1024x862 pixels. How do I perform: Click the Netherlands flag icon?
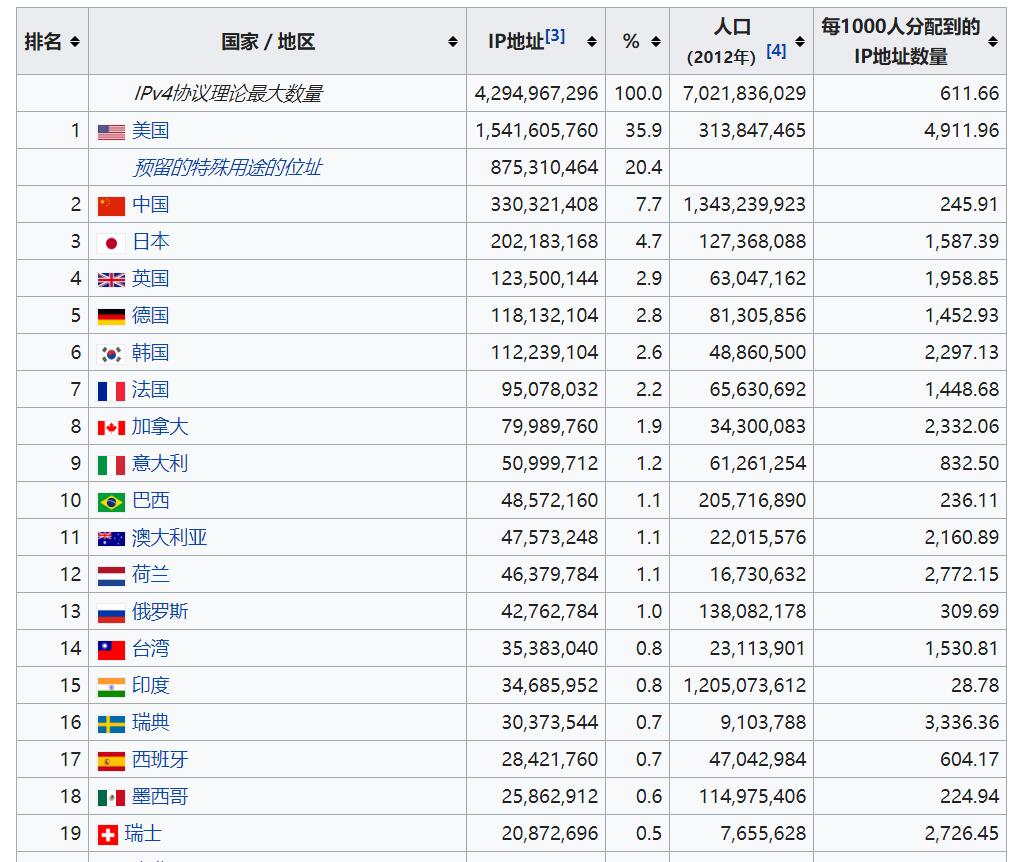click(111, 576)
